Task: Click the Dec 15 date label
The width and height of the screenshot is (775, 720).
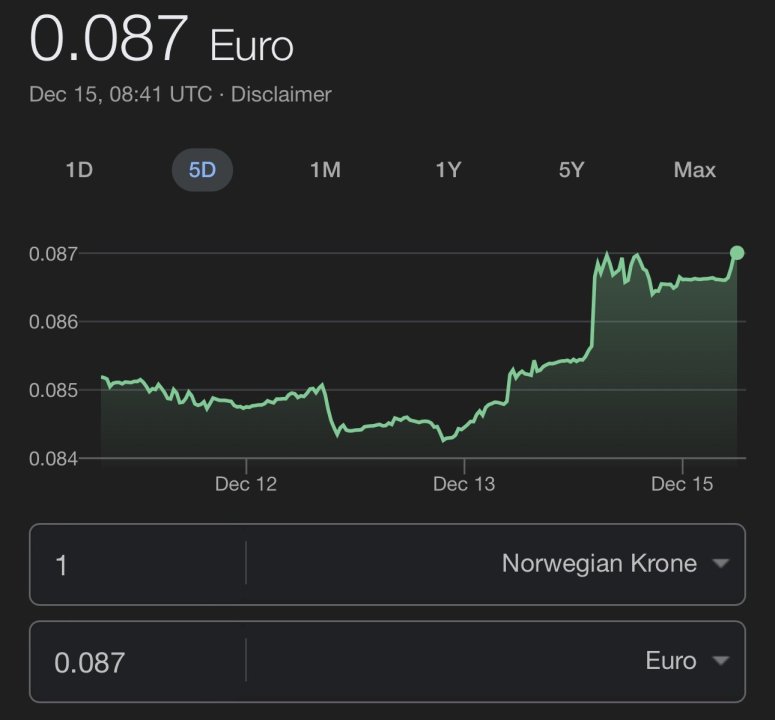Action: coord(682,484)
